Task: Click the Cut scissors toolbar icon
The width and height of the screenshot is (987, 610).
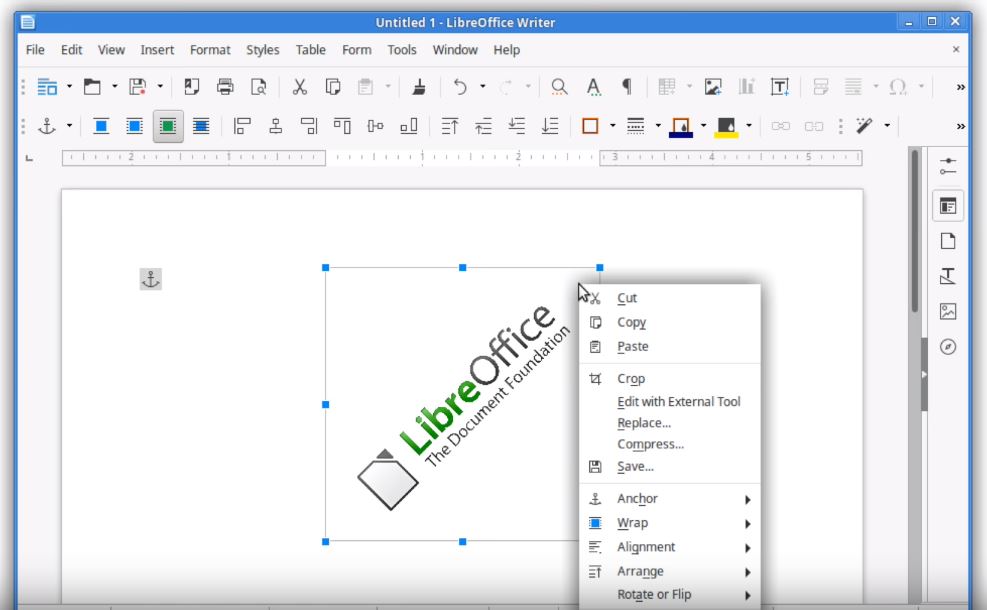Action: pyautogui.click(x=300, y=86)
